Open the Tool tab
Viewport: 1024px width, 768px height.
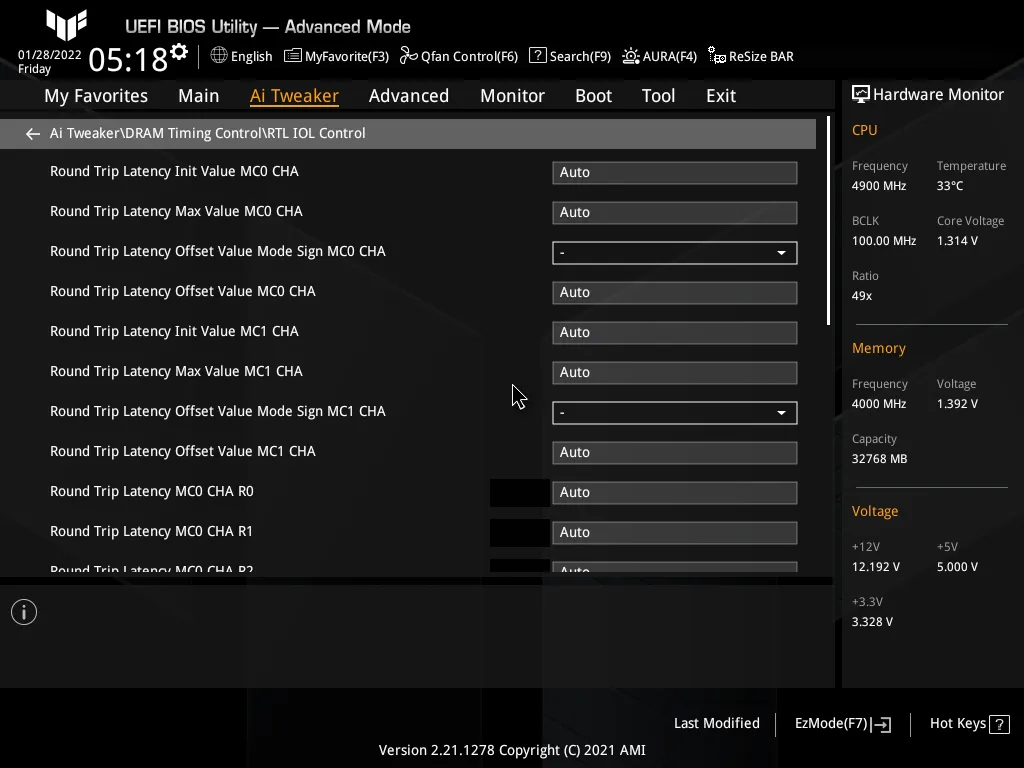658,96
